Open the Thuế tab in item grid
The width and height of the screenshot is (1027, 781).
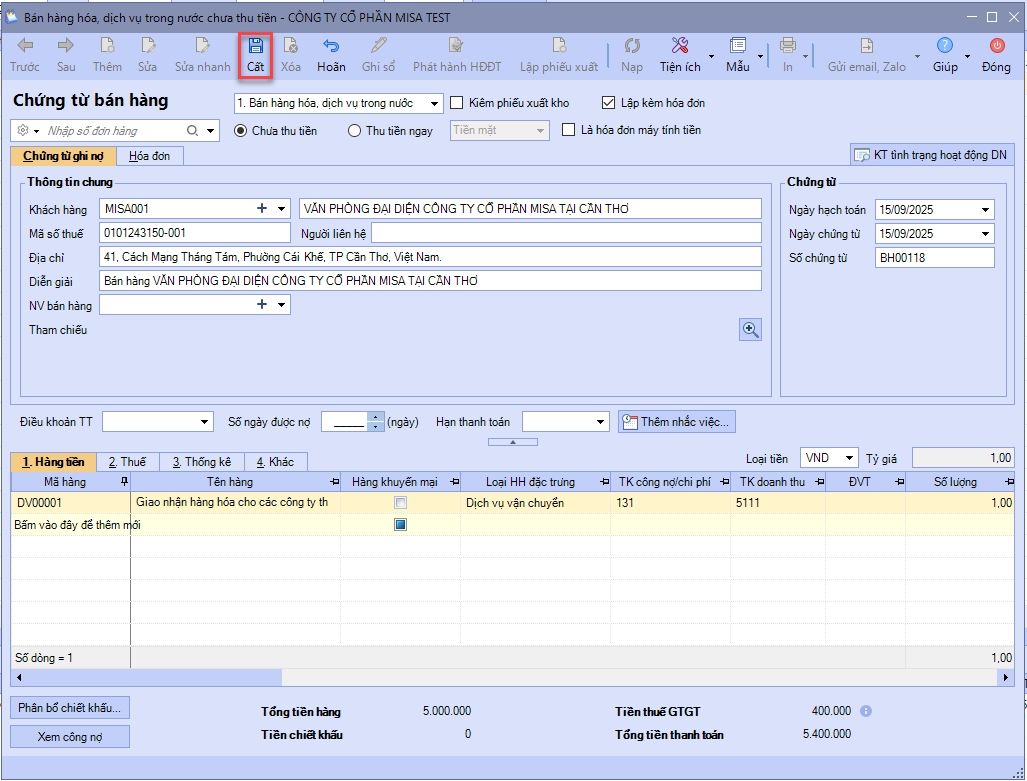pyautogui.click(x=127, y=462)
